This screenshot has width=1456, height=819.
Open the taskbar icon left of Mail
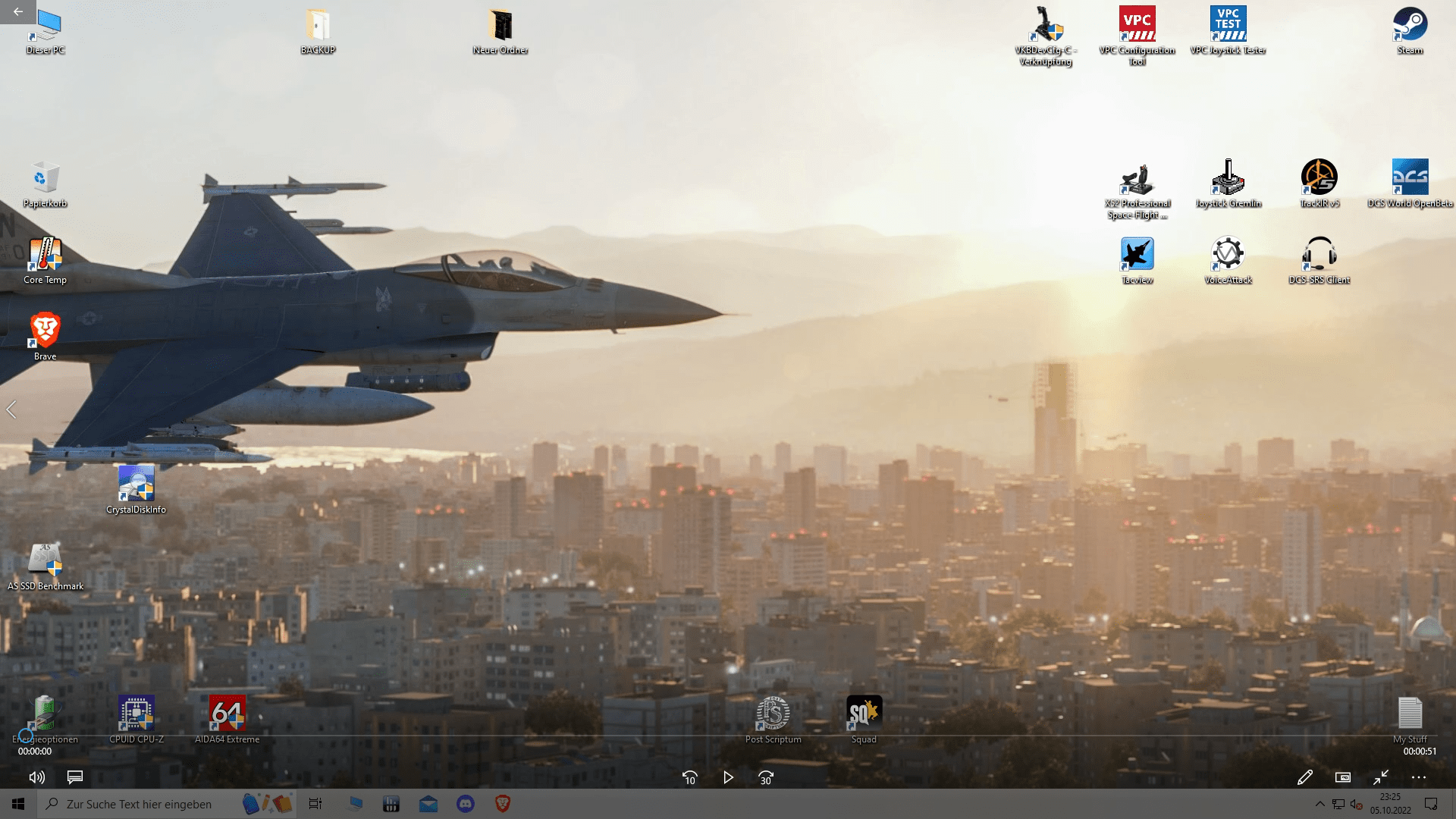tap(391, 804)
